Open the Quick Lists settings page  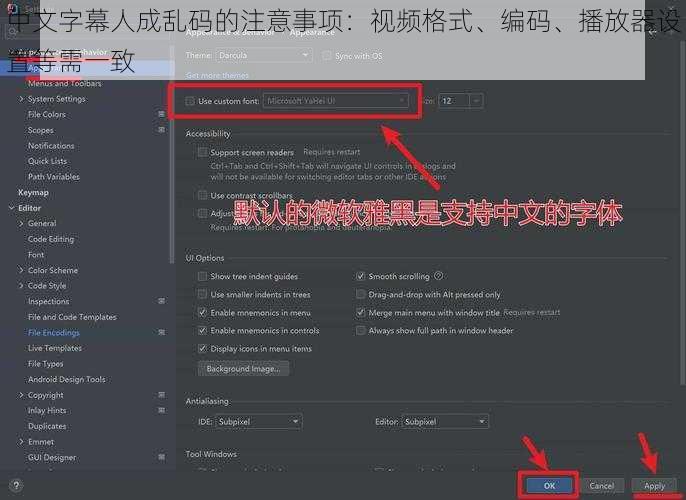48,161
